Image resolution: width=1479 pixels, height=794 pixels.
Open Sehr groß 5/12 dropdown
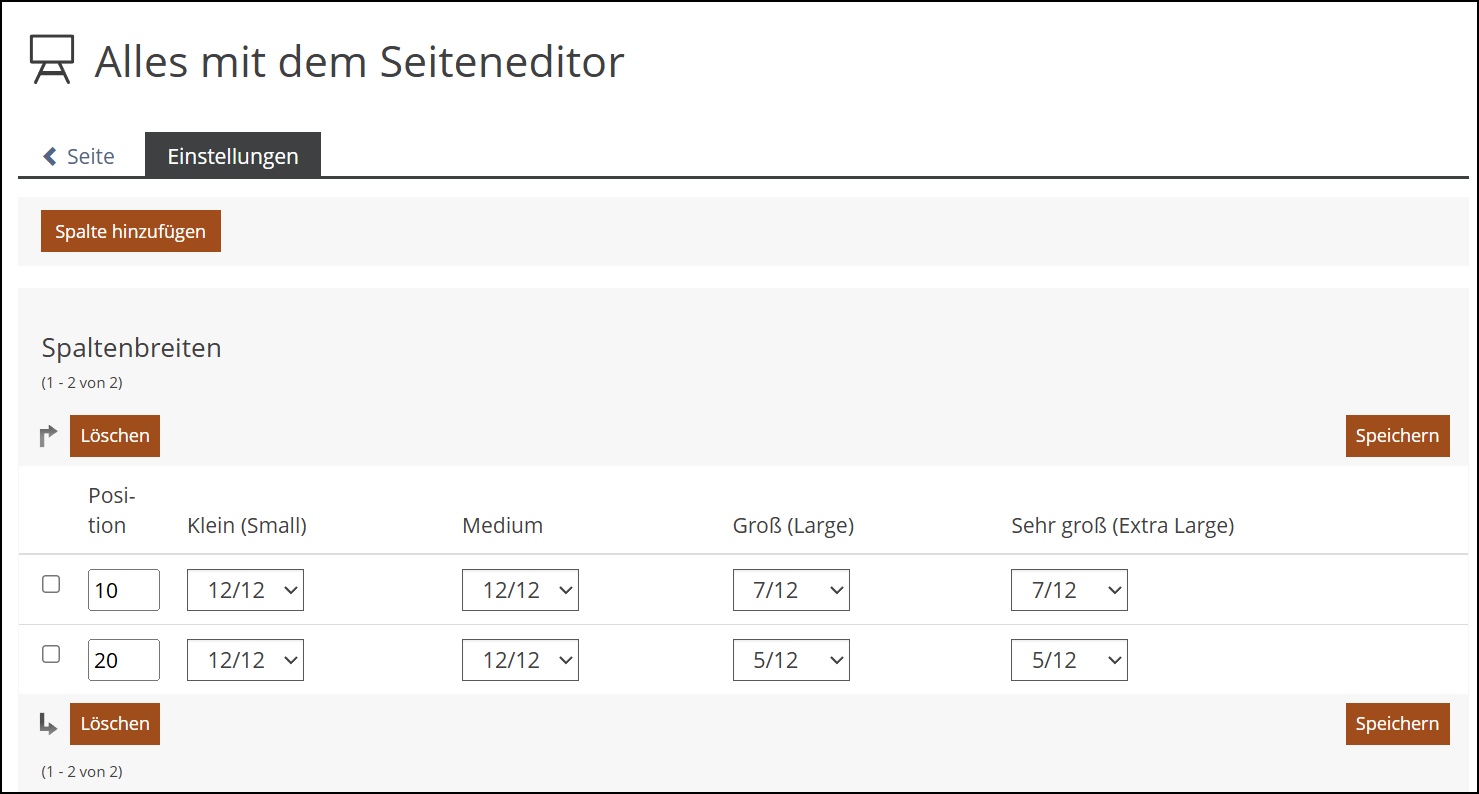pyautogui.click(x=1069, y=660)
